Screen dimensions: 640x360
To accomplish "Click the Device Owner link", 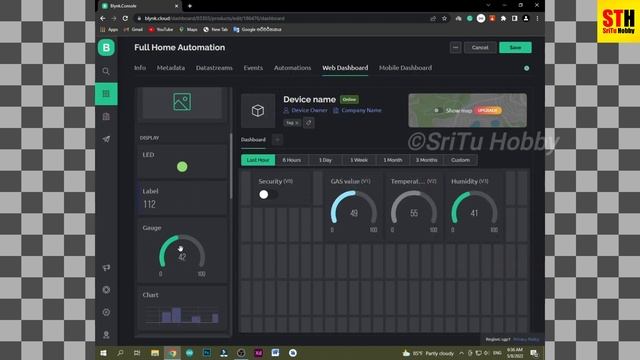I will click(x=309, y=110).
